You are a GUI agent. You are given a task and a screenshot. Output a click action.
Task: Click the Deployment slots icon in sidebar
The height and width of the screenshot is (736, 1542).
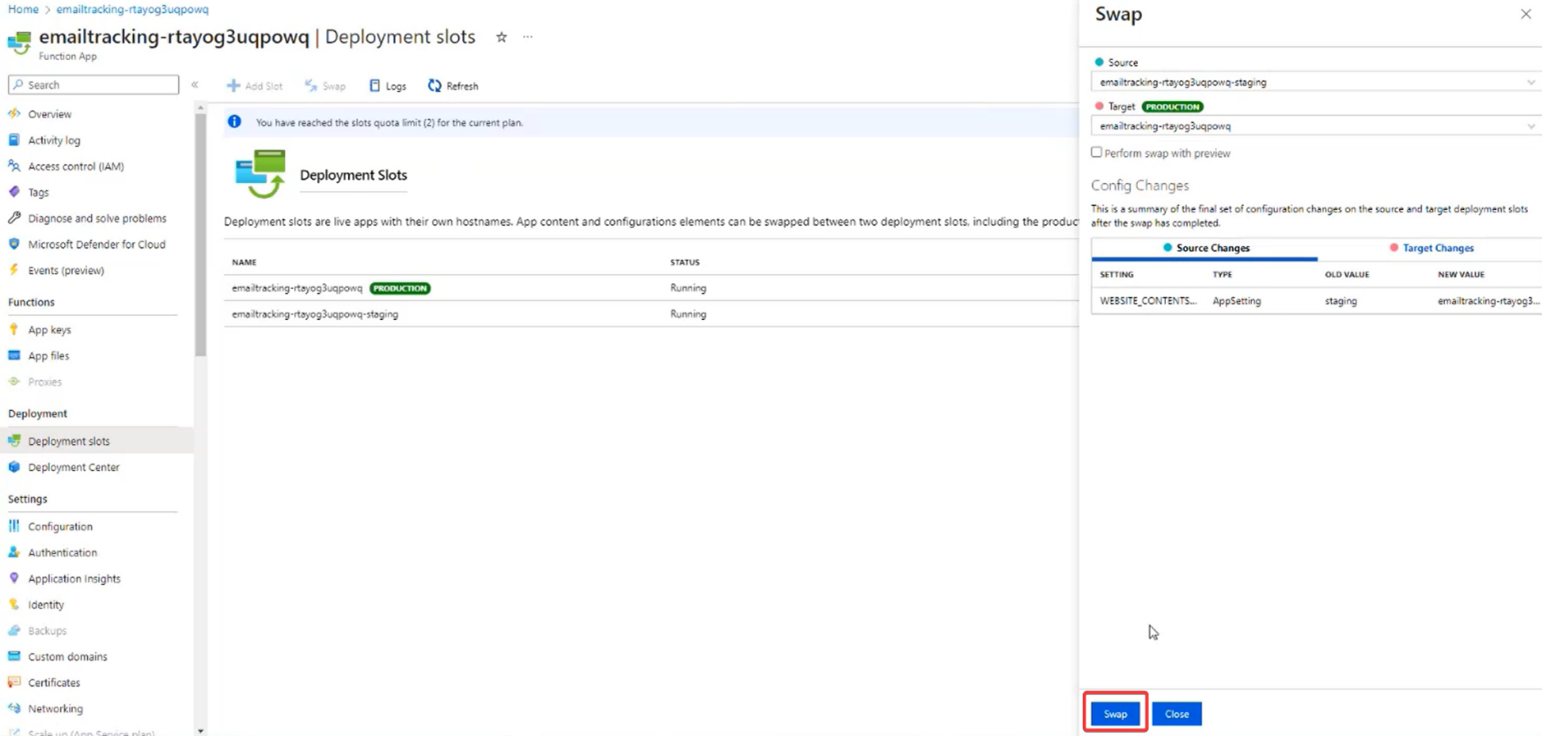(14, 441)
